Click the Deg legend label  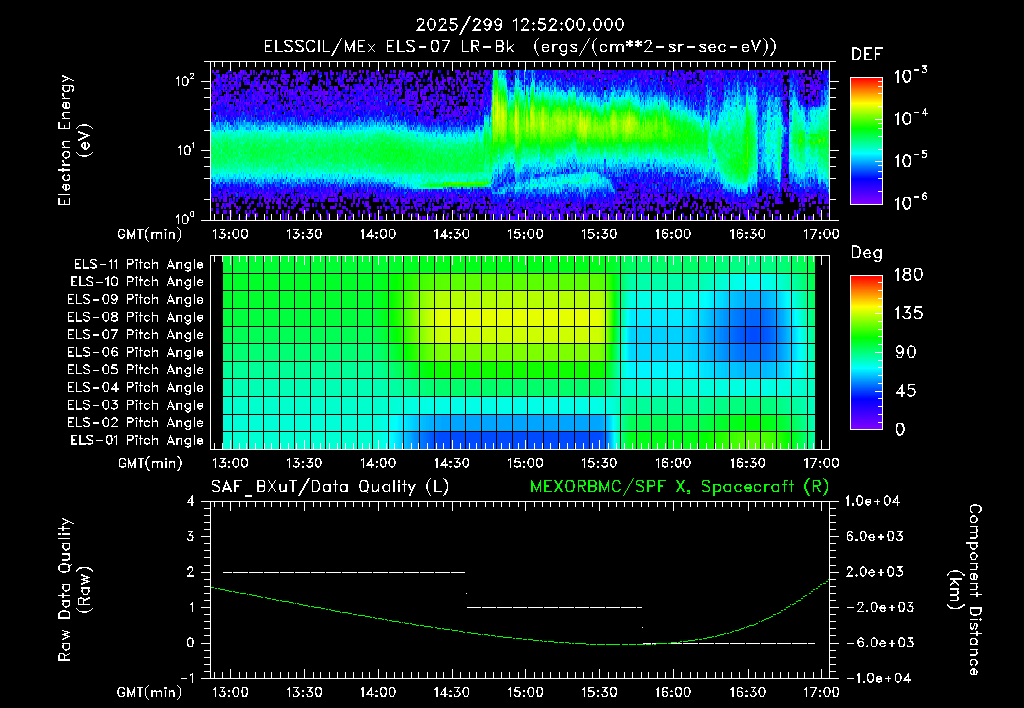click(867, 253)
